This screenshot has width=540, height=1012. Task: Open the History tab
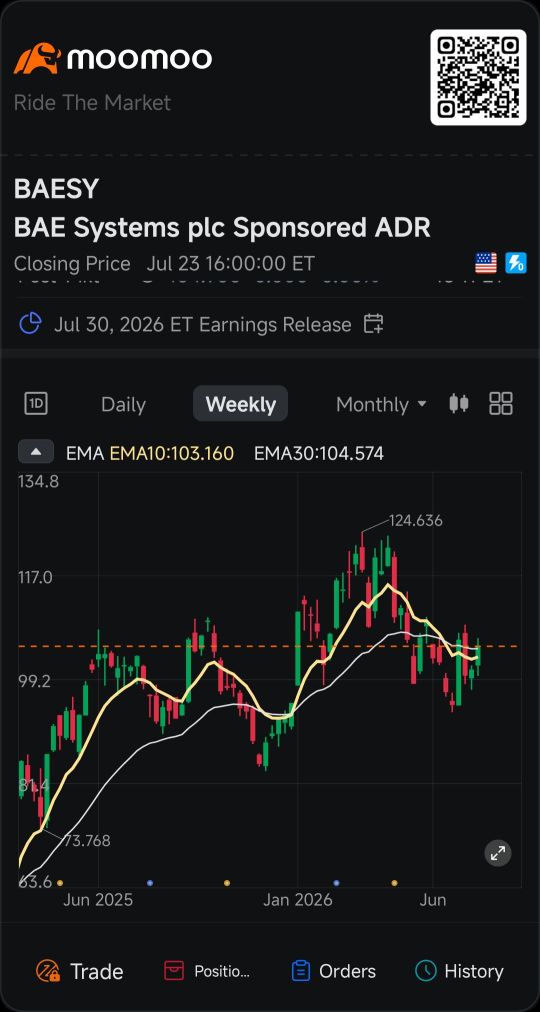(x=459, y=971)
